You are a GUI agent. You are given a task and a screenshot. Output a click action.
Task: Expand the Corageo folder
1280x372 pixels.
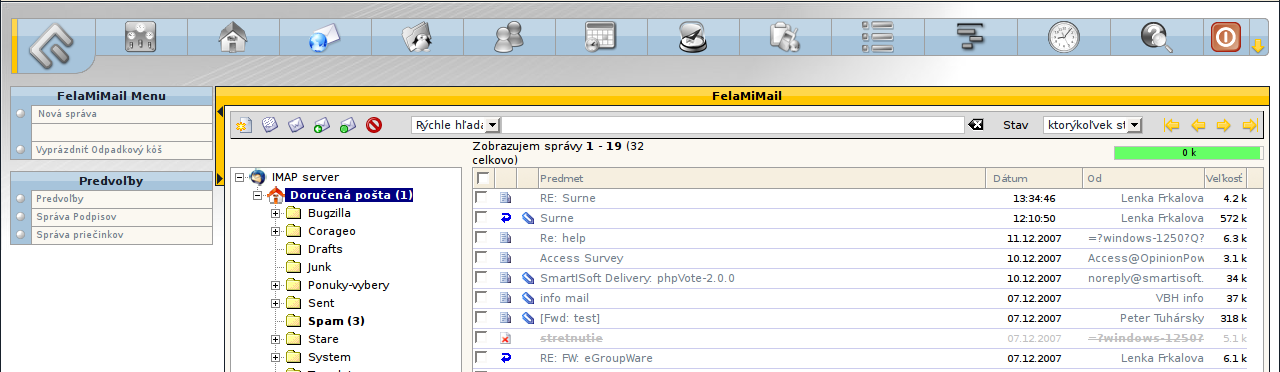[x=275, y=231]
